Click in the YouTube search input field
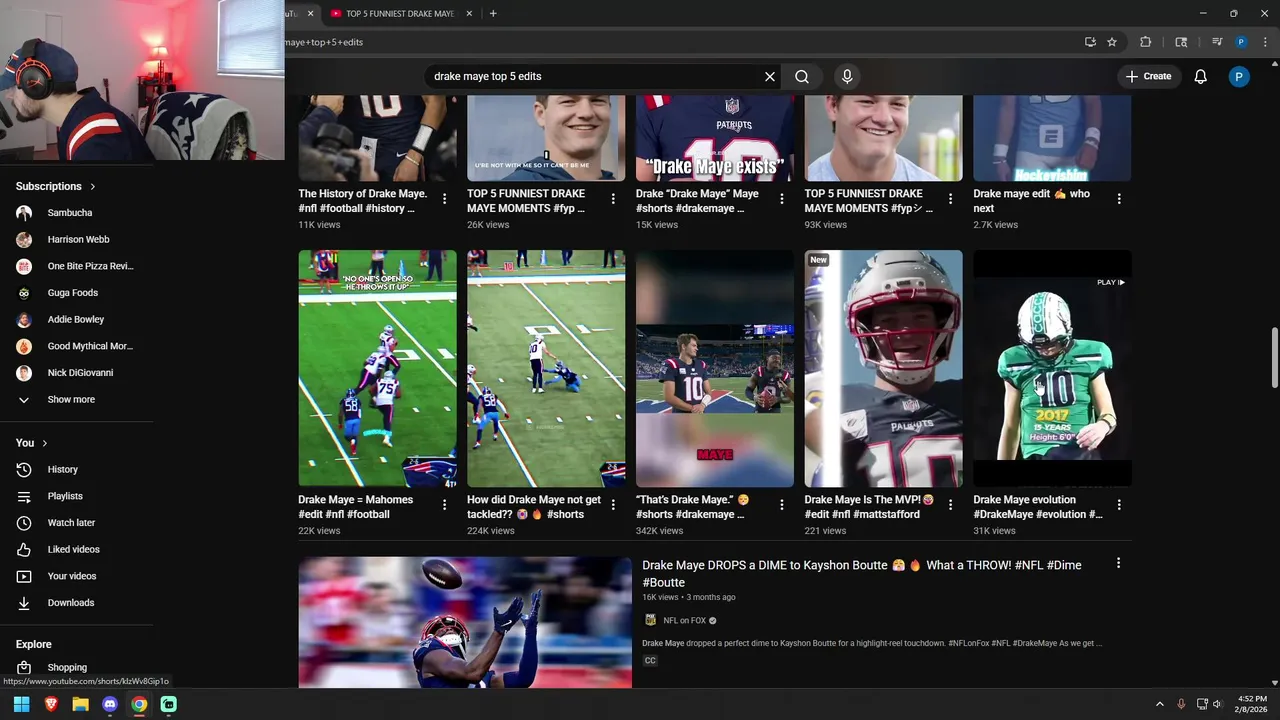1280x720 pixels. pos(595,76)
